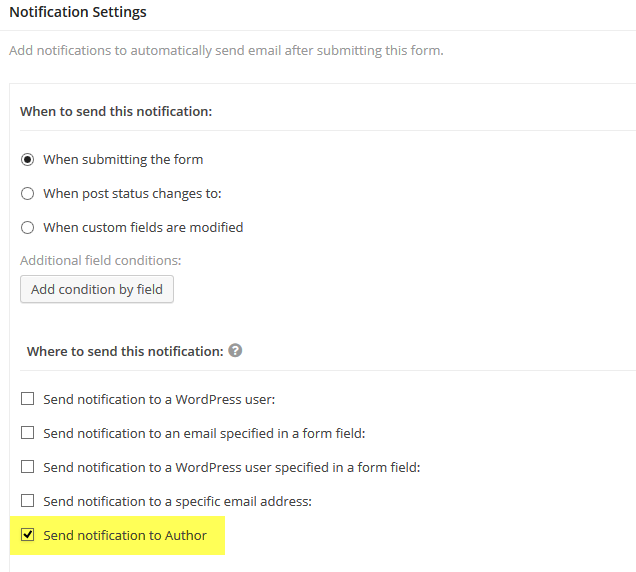The image size is (636, 572).
Task: Click the Send notification to a WordPress user label
Action: coord(159,400)
